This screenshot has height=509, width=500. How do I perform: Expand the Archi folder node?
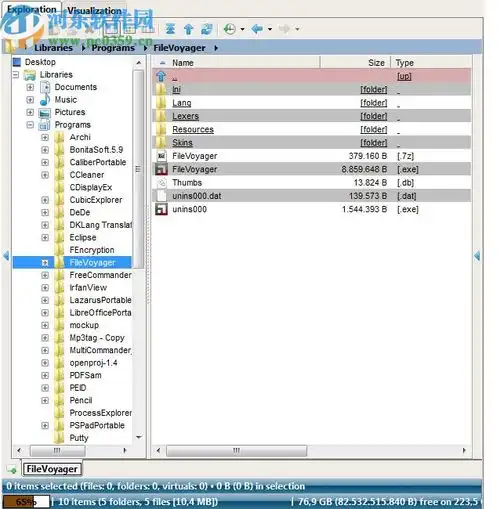coord(45,137)
